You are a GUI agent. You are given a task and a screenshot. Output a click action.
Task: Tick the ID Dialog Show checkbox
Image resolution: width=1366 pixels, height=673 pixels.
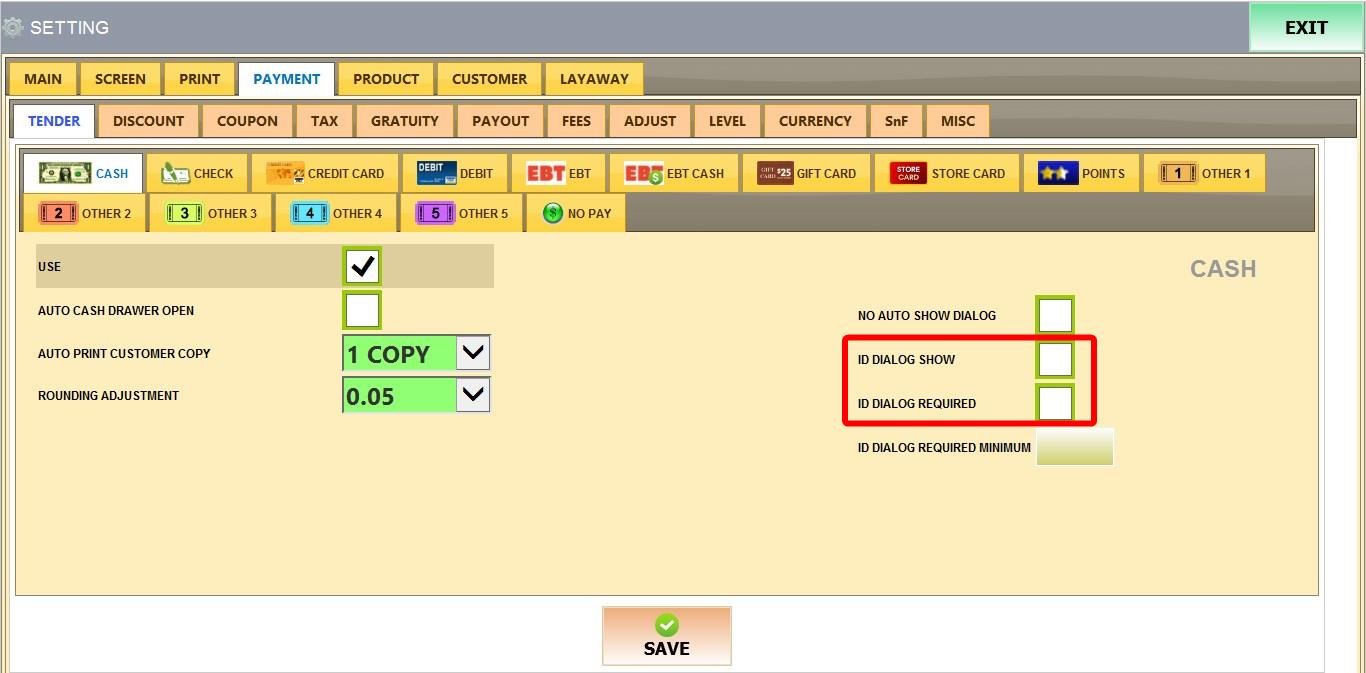tap(1055, 359)
